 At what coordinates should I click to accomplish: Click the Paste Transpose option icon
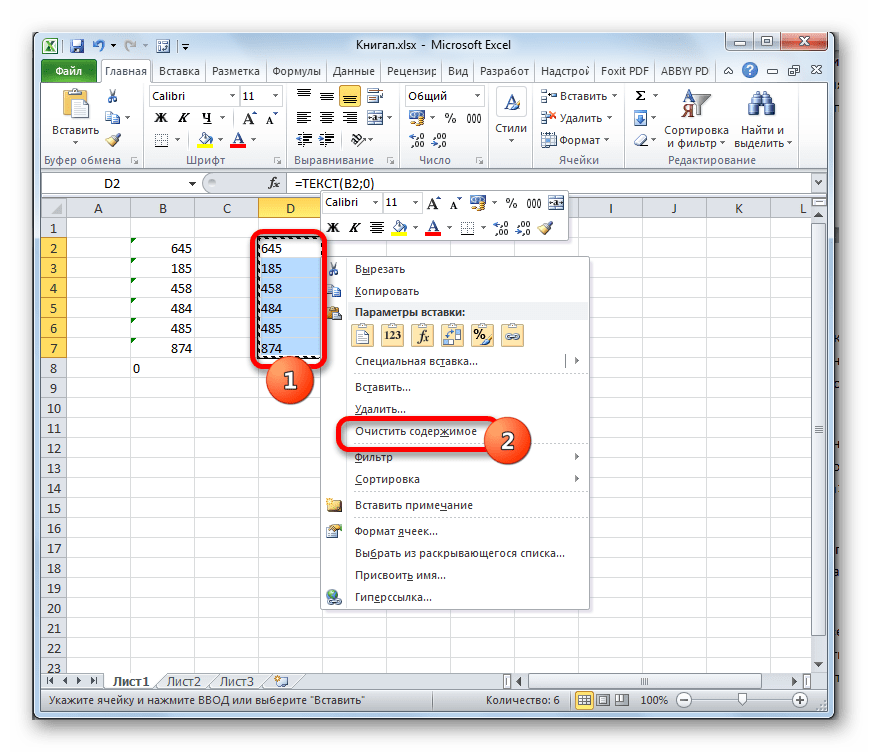click(x=452, y=335)
